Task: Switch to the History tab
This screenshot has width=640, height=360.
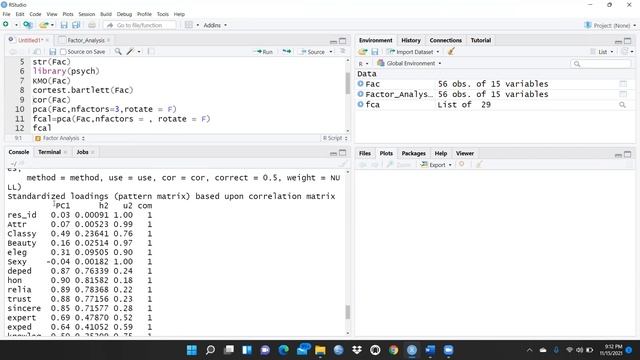Action: point(411,40)
